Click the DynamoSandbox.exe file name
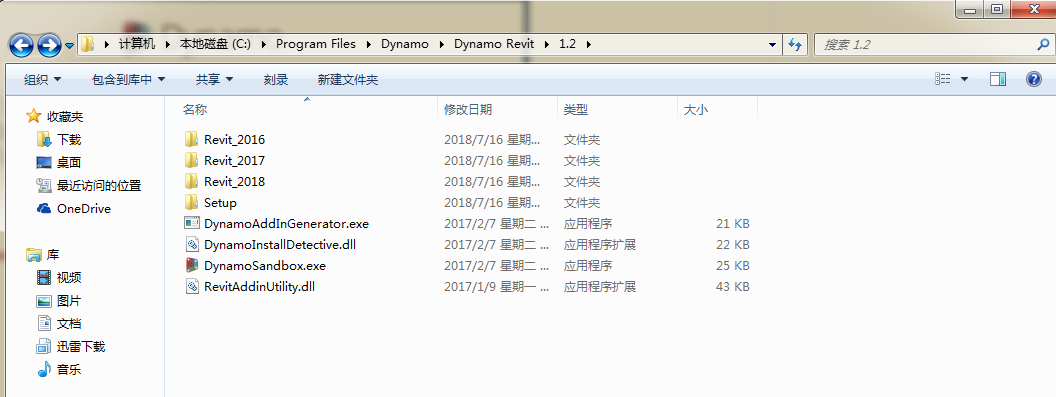1056x397 pixels. [265, 266]
